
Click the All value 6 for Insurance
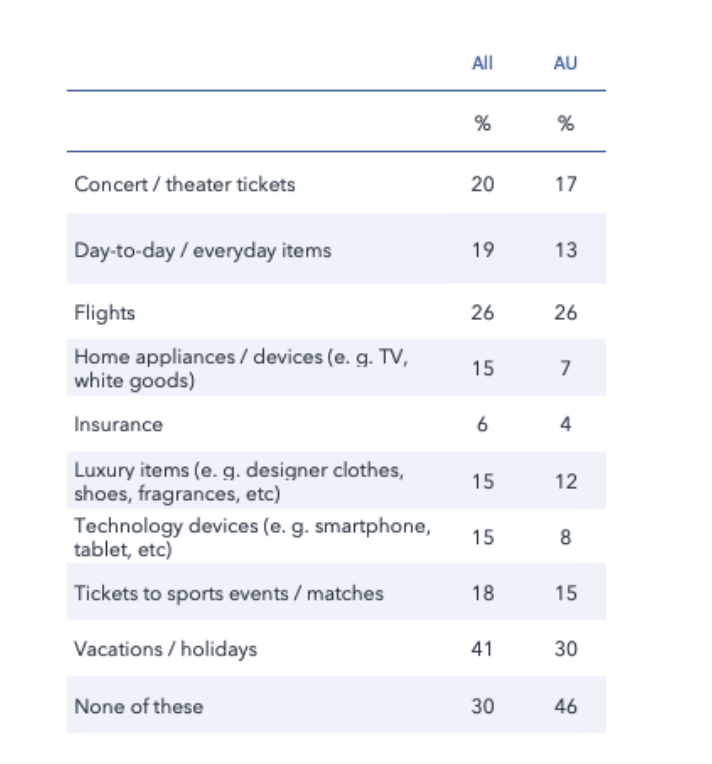(x=482, y=425)
